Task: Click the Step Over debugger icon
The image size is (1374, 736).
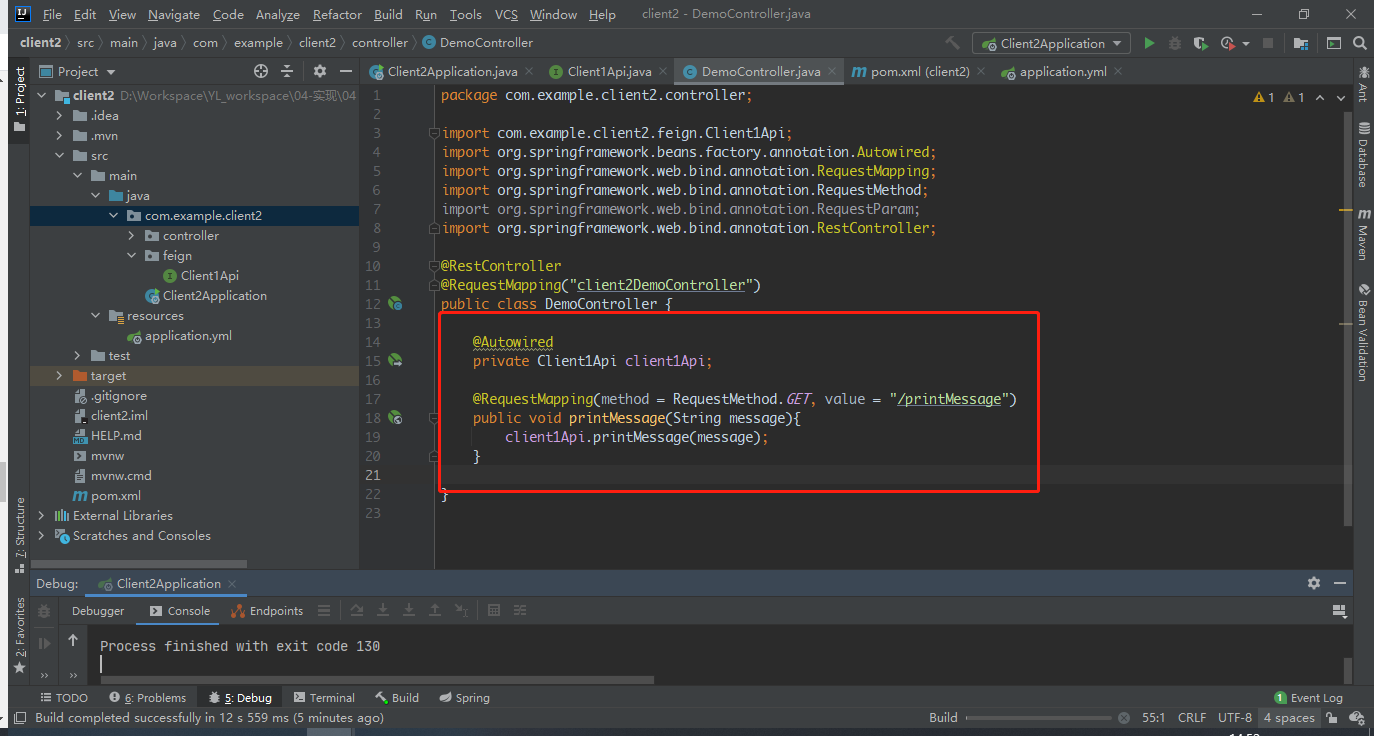Action: tap(357, 610)
